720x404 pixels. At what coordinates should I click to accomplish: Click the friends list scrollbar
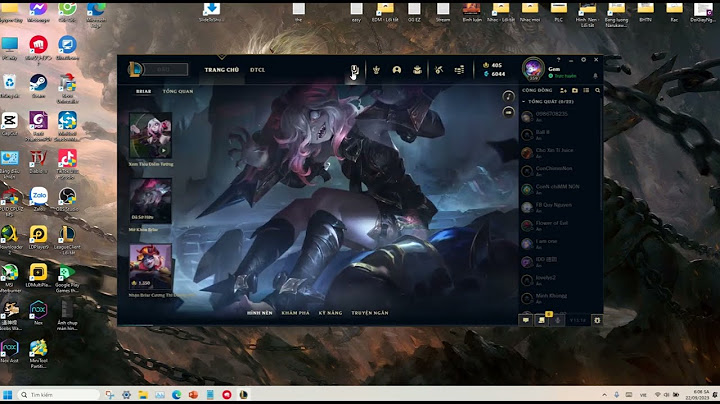click(x=601, y=154)
